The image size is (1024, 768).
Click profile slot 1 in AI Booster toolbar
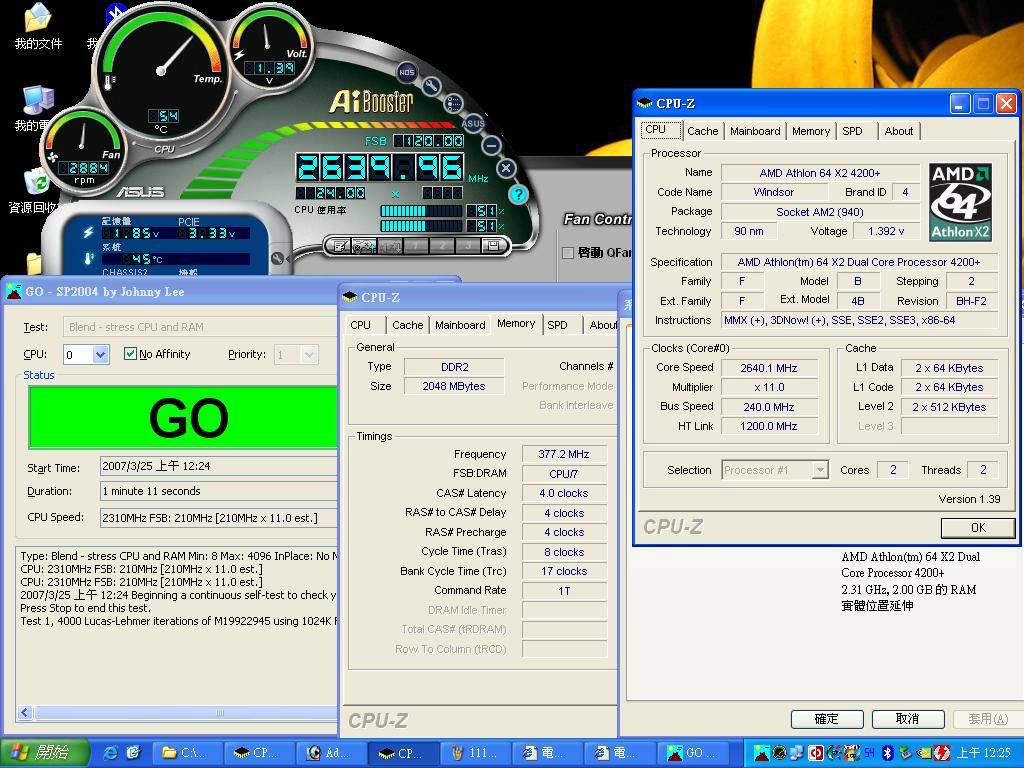pyautogui.click(x=415, y=246)
